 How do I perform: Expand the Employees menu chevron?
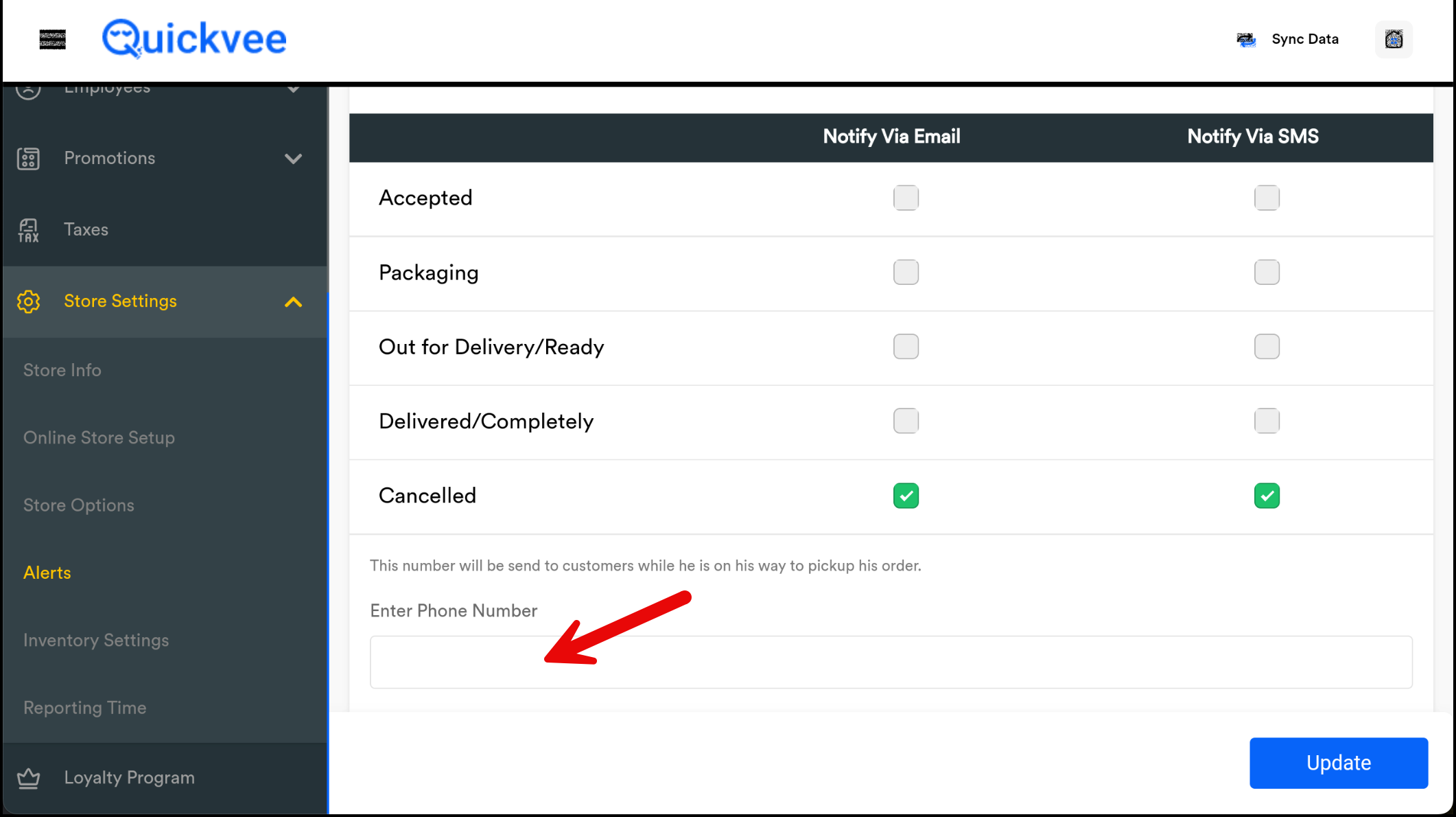[x=293, y=89]
